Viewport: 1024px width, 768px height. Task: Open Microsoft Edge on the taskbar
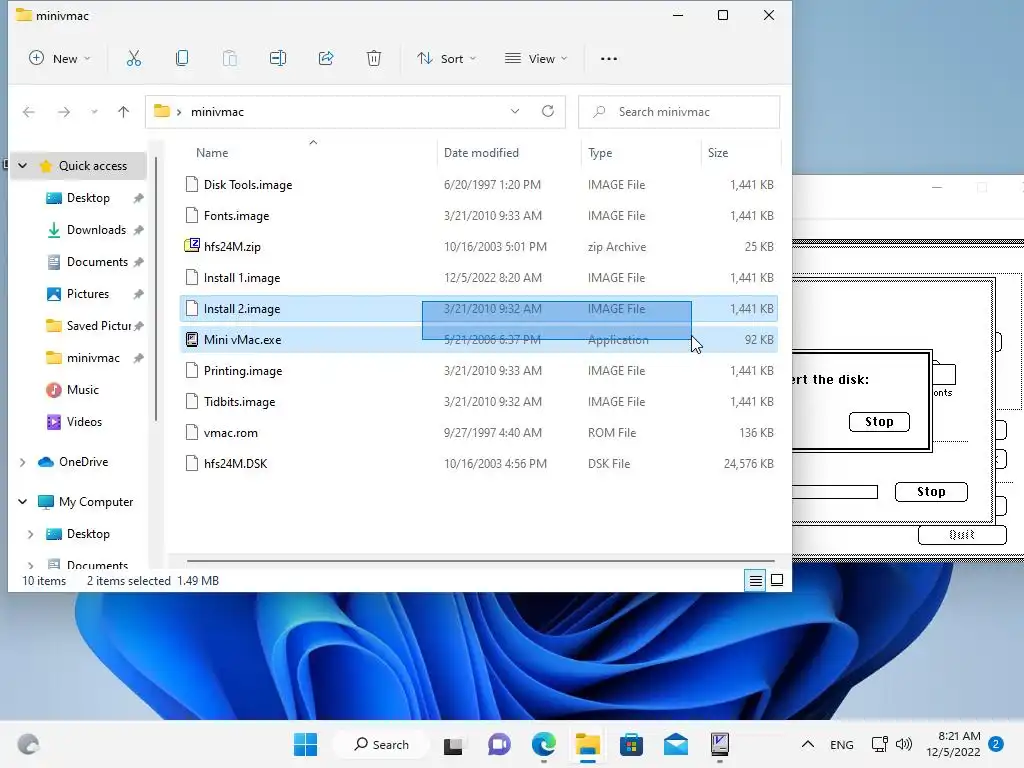click(543, 744)
